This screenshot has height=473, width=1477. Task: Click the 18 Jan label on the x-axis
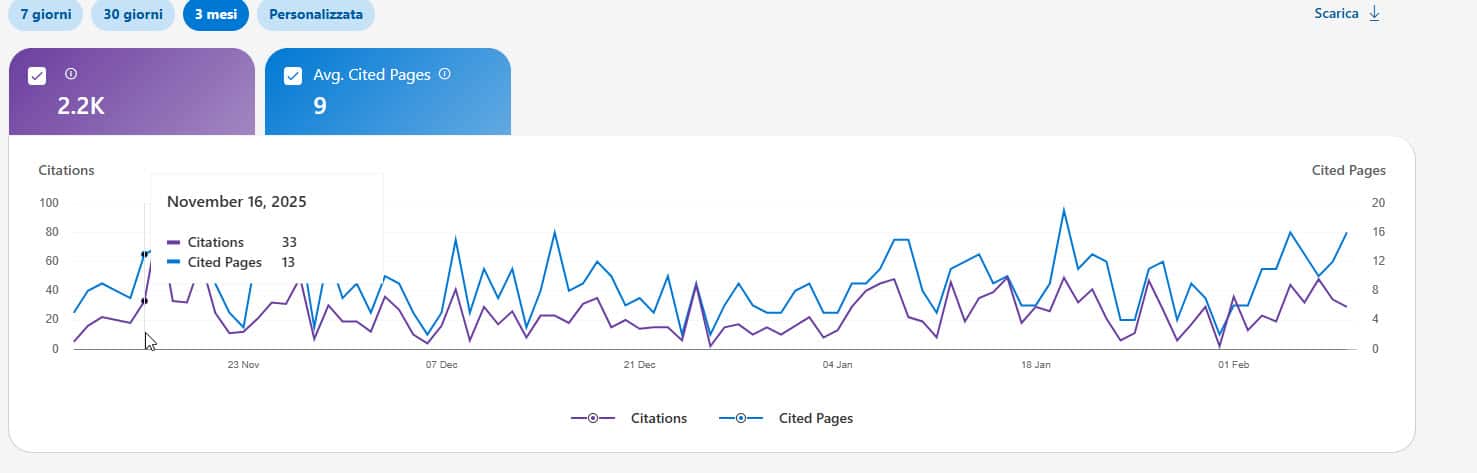[x=1036, y=365]
